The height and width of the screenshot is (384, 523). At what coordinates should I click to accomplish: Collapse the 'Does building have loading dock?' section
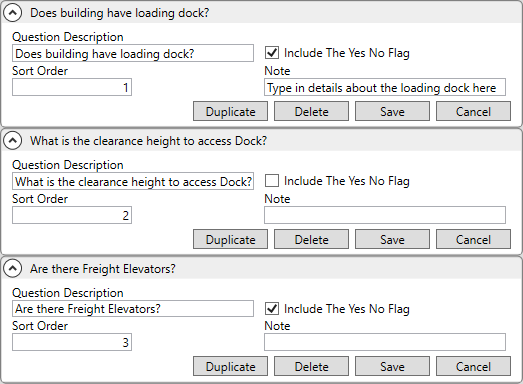click(x=13, y=13)
